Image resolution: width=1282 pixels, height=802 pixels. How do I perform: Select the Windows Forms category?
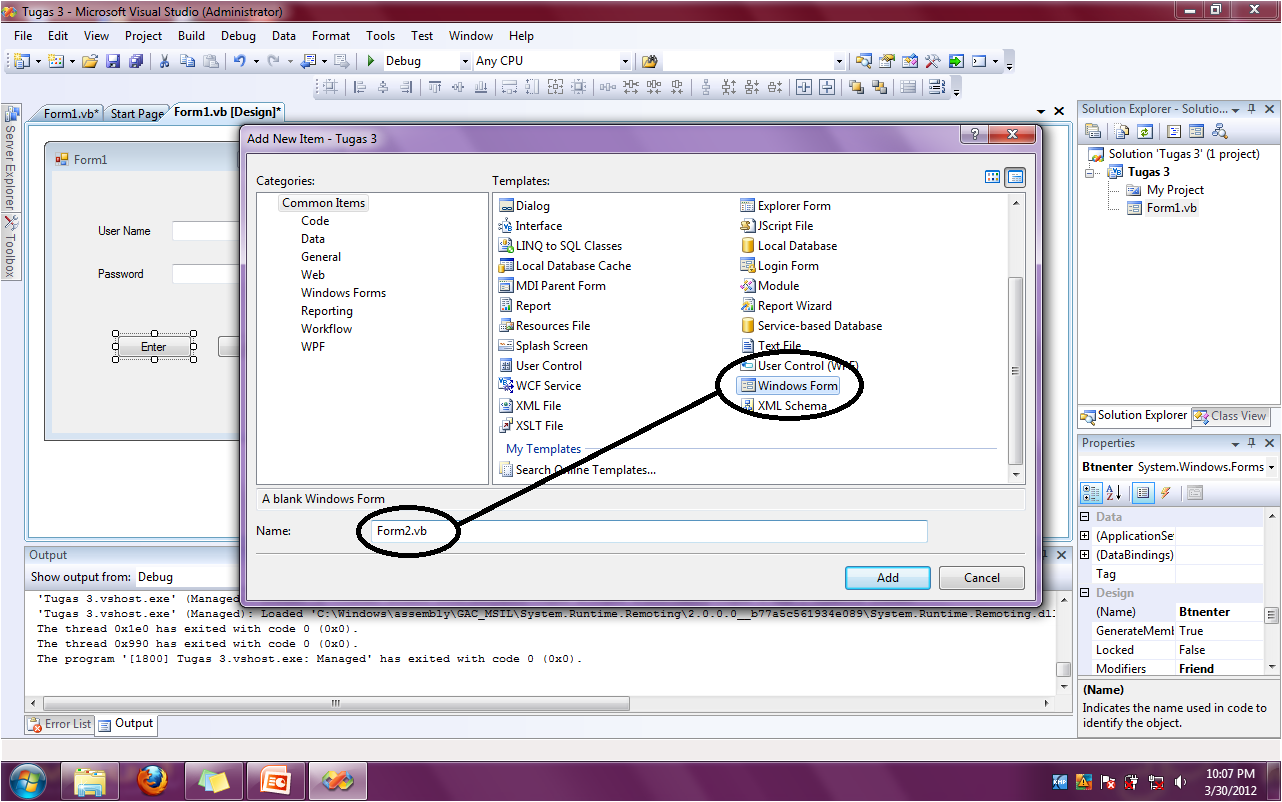343,293
